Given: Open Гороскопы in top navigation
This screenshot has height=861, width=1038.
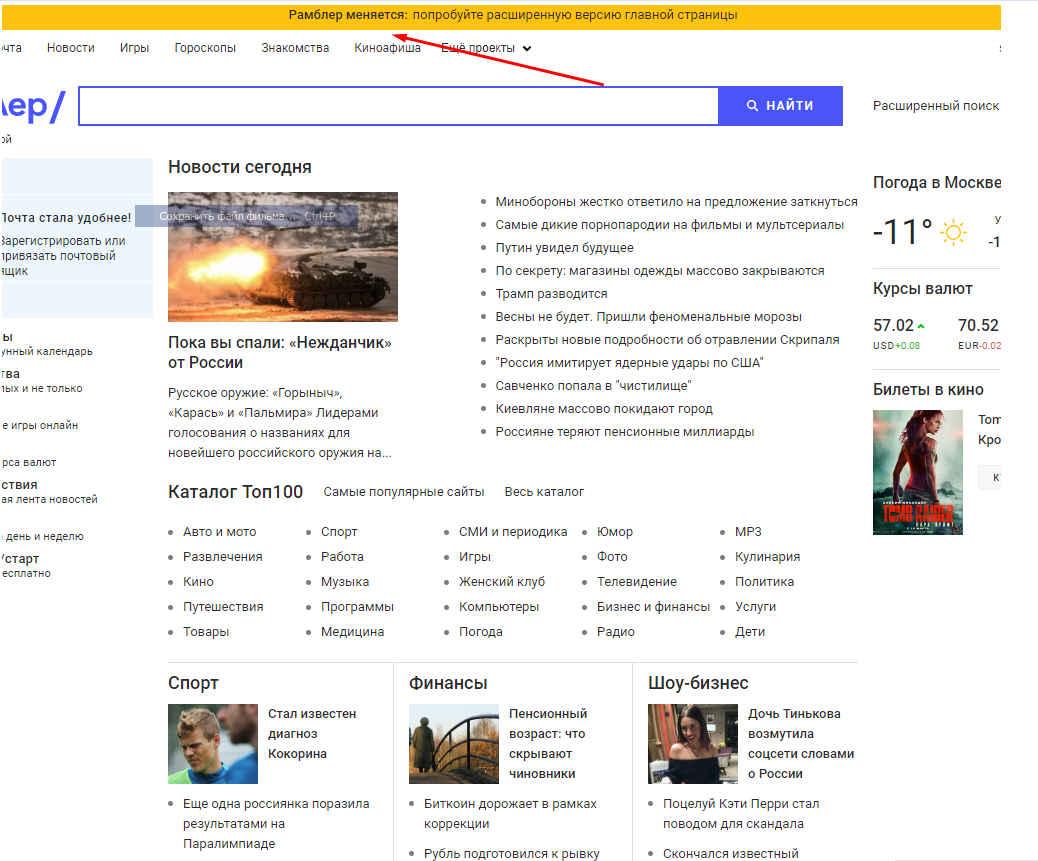Looking at the screenshot, I should [205, 48].
